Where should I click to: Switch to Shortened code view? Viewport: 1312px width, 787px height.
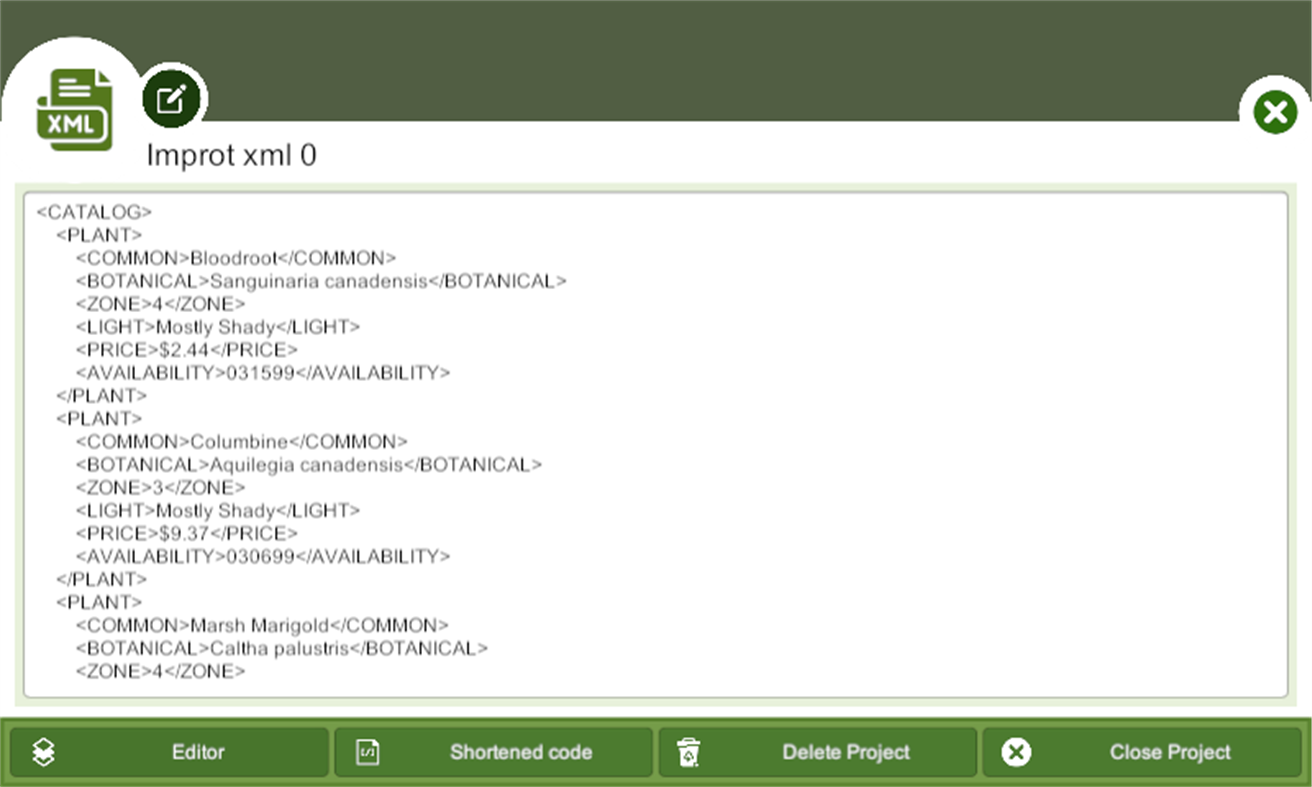pos(522,752)
